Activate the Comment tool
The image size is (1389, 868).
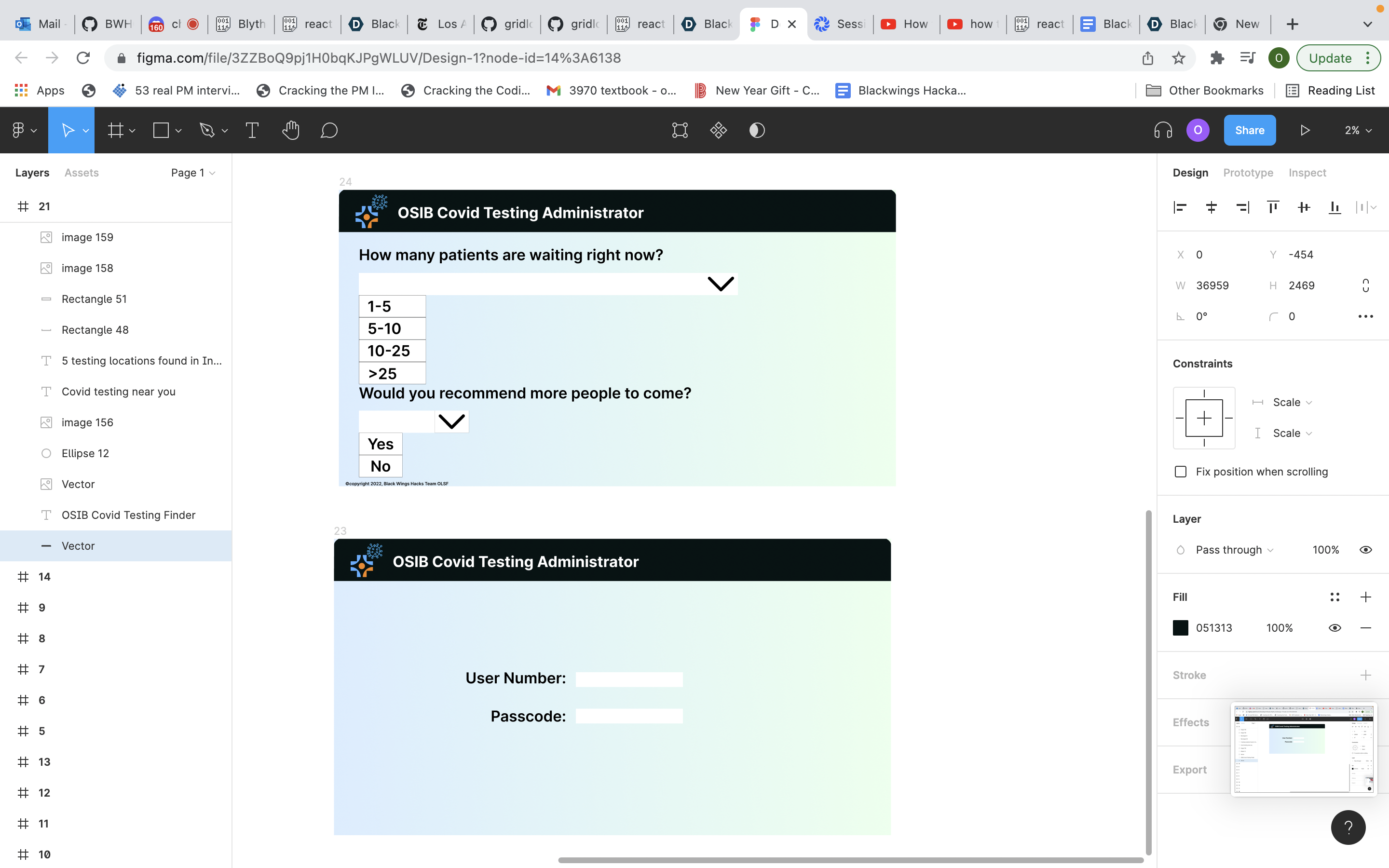329,130
